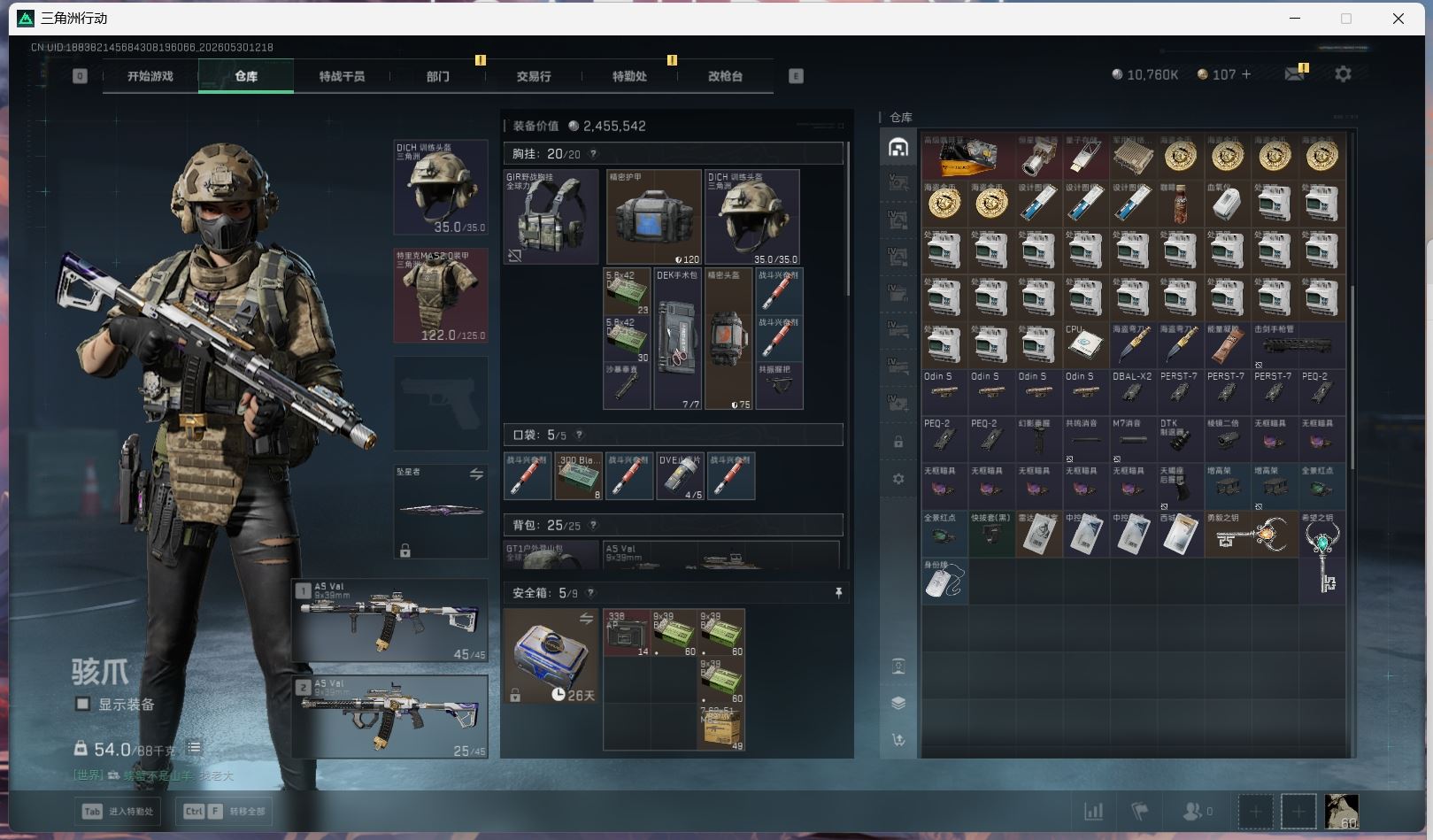
Task: Open the help icon next to 背包
Action: (593, 525)
